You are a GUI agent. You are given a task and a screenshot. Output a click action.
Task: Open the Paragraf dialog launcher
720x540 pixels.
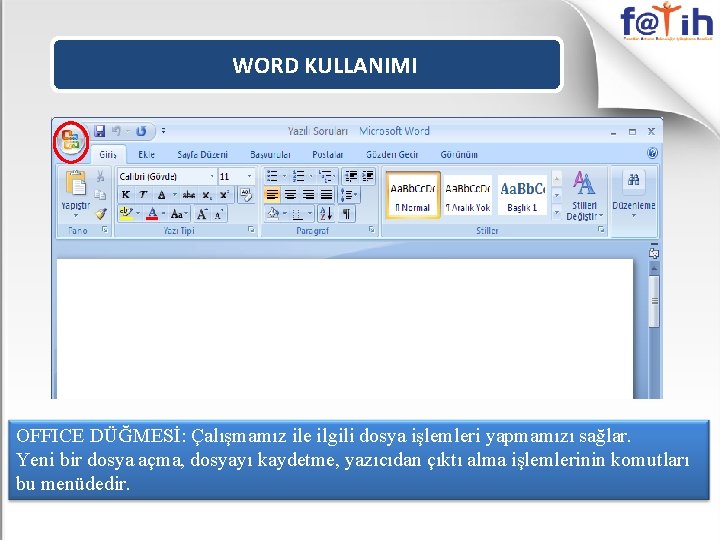tap(371, 229)
